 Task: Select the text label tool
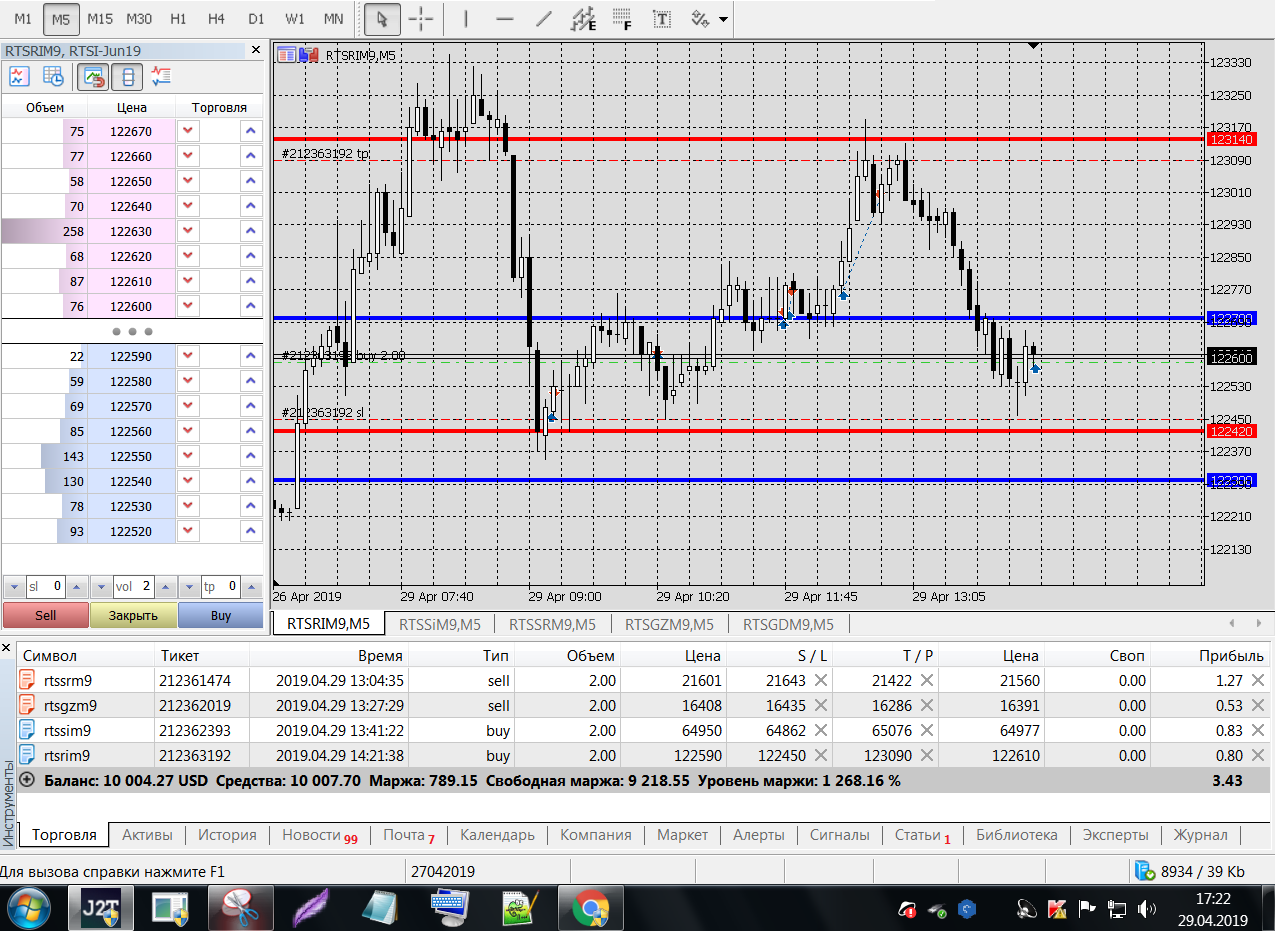[x=661, y=19]
